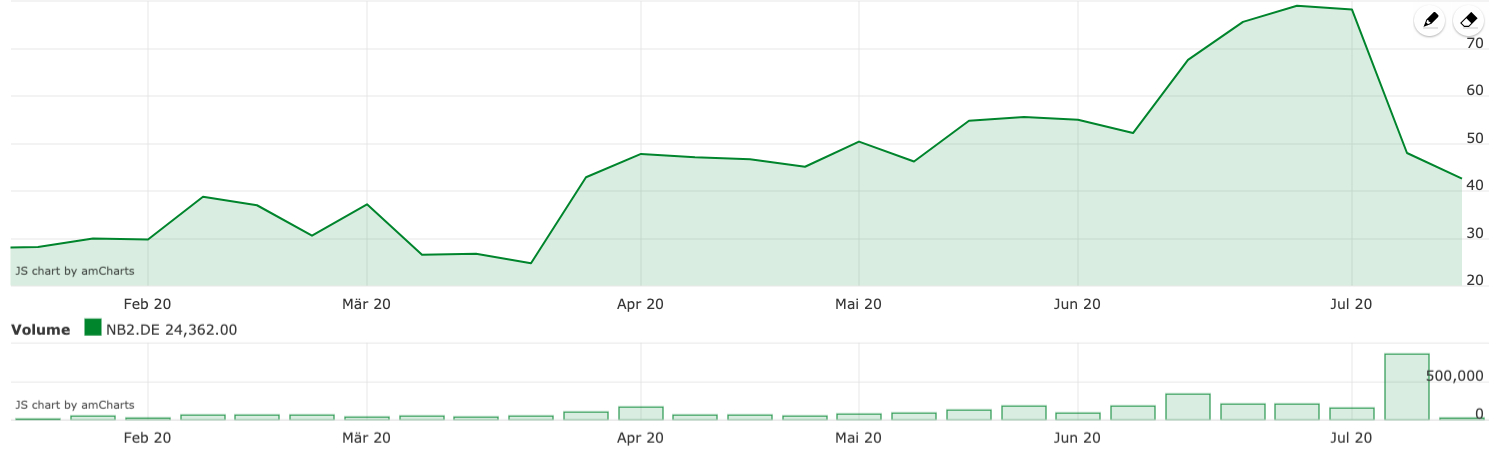Click 'Mai 20' on the volume chart axis

click(858, 438)
